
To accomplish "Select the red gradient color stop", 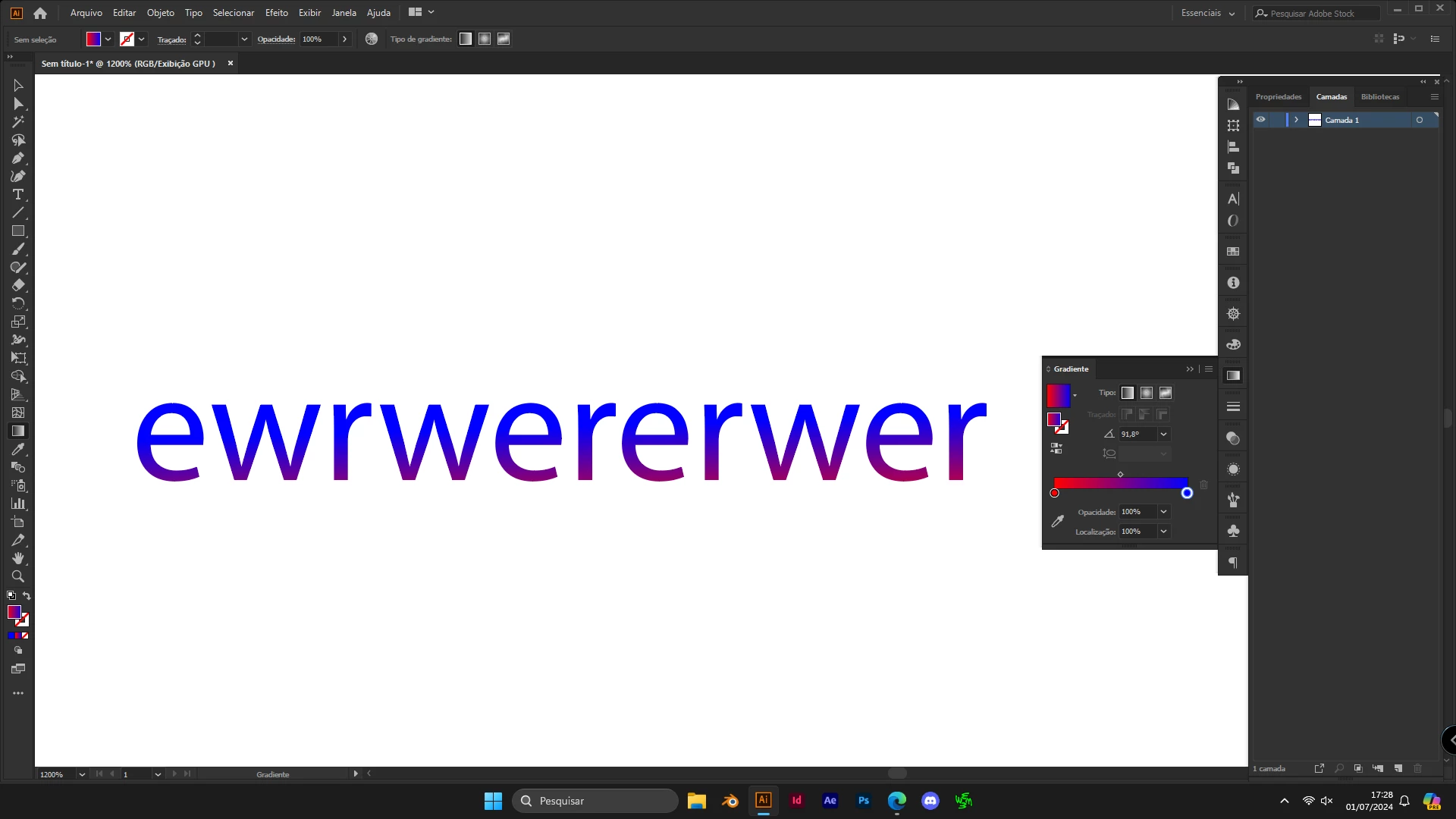I will coord(1054,494).
